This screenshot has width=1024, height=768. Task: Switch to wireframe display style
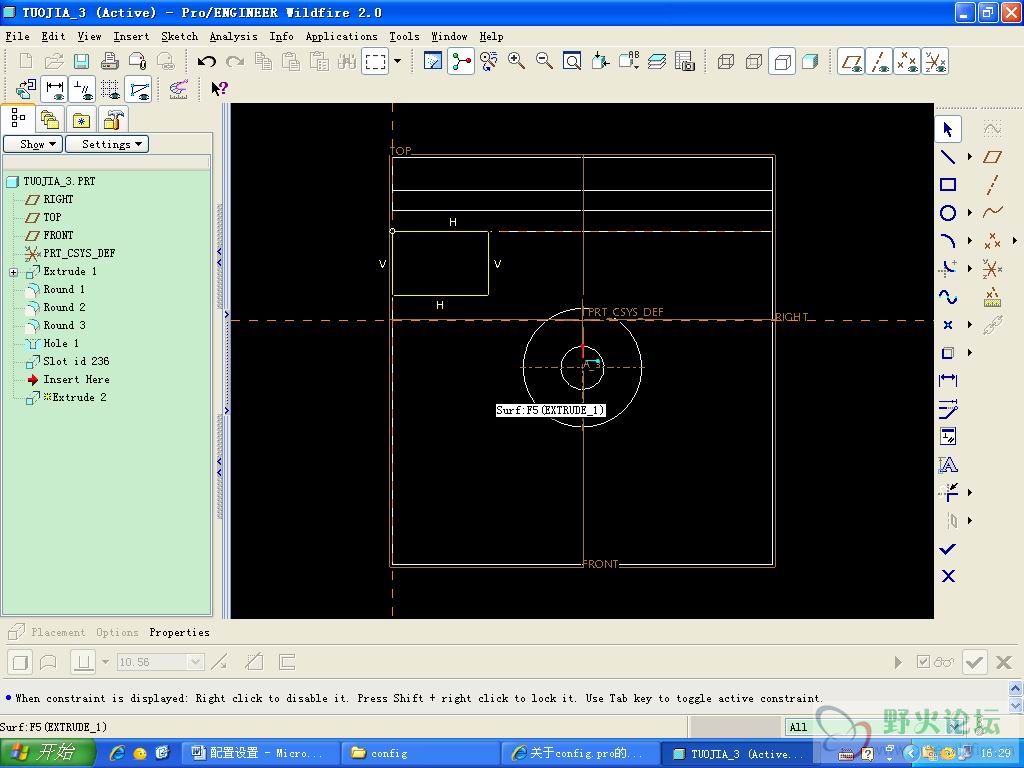coord(726,62)
